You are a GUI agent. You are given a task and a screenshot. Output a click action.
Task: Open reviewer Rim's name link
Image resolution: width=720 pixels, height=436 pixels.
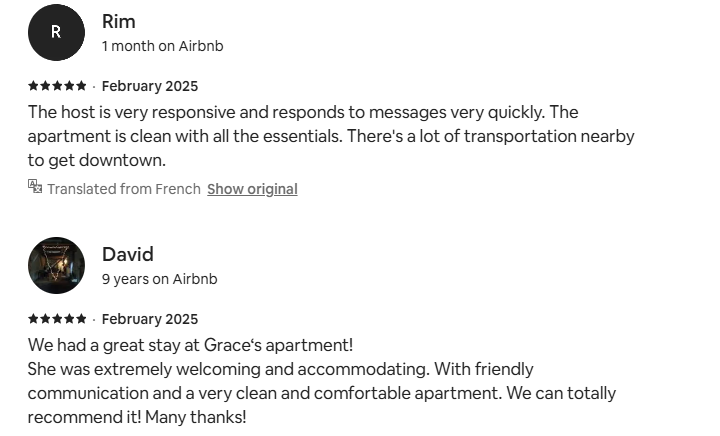118,21
